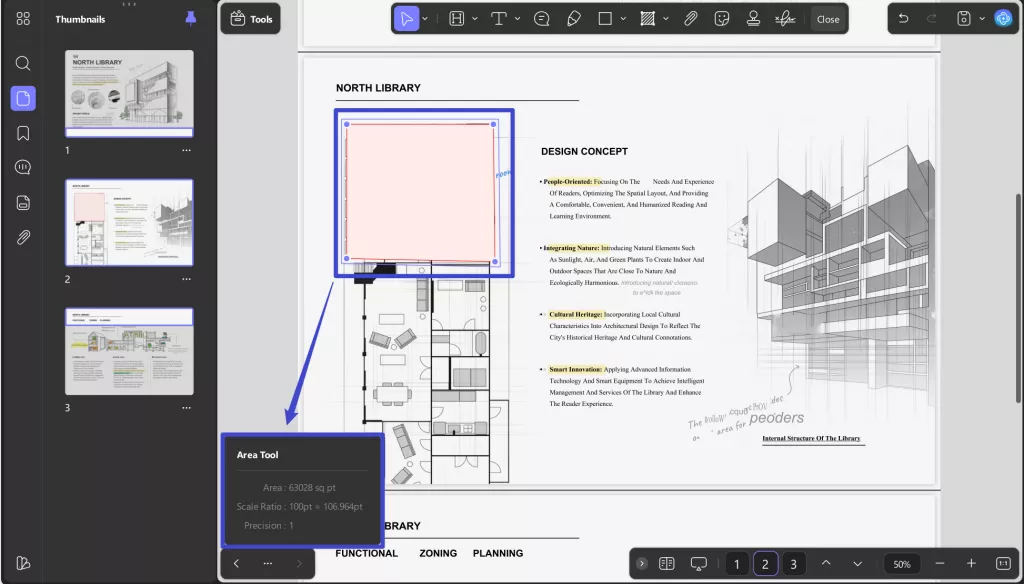Click the attach file paperclip in toolbar
Screen dimensions: 1024x584
click(x=690, y=18)
